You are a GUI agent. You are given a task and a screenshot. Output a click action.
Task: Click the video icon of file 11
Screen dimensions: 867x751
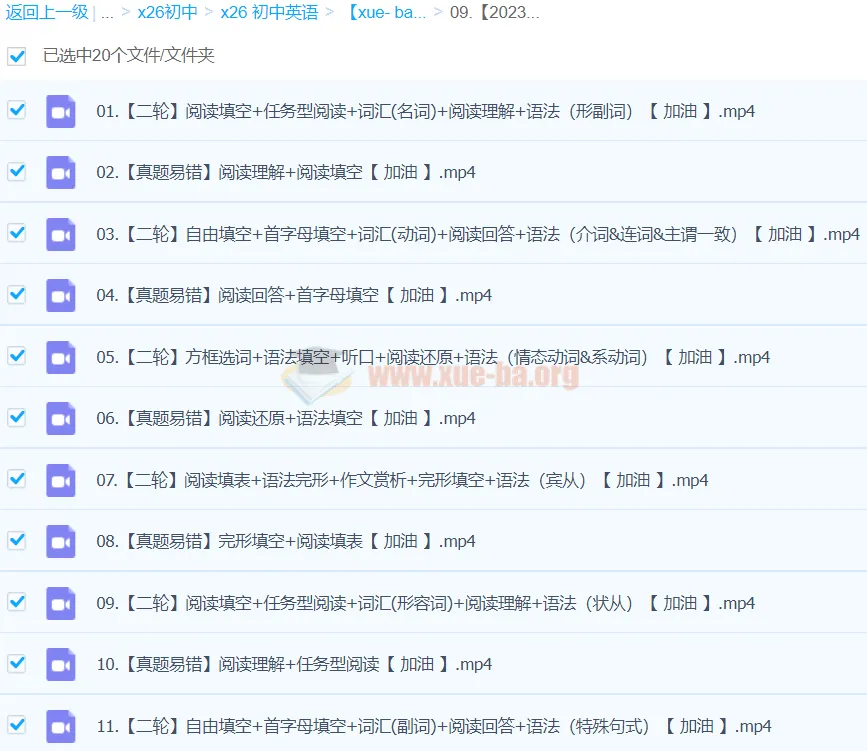click(x=61, y=726)
